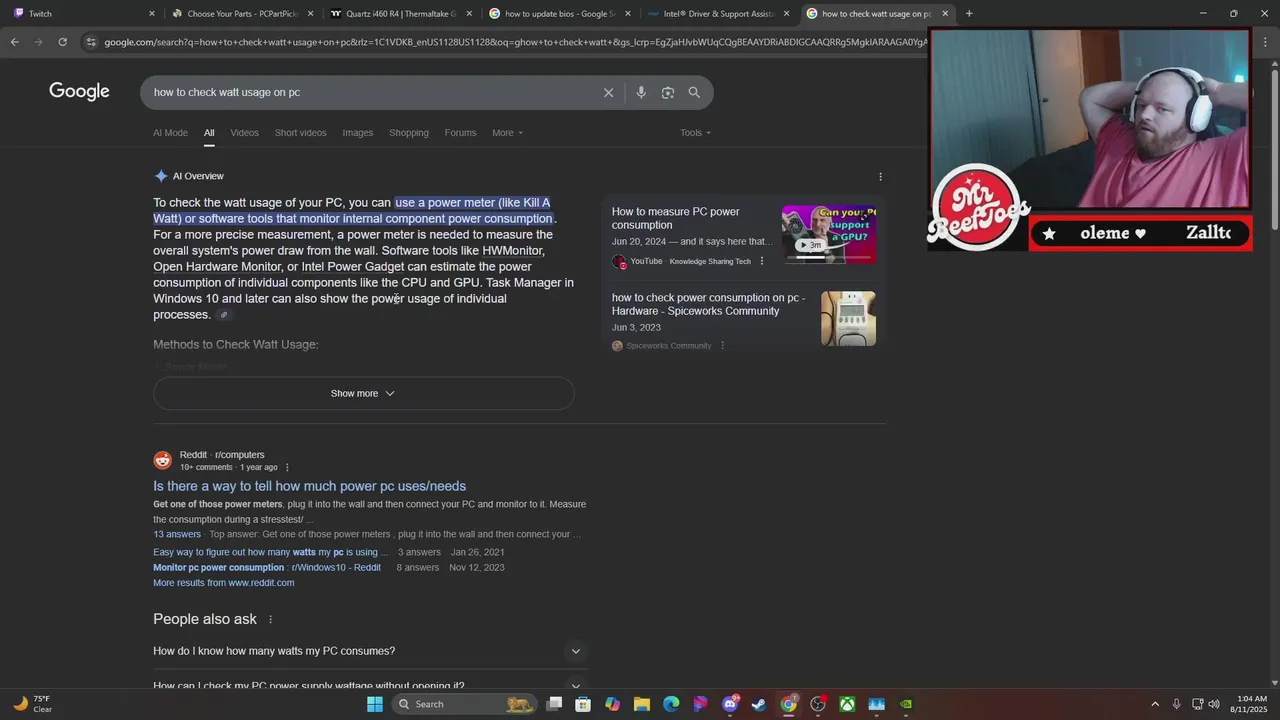Image resolution: width=1280 pixels, height=720 pixels.
Task: Open OBS Studio from taskbar
Action: [818, 704]
